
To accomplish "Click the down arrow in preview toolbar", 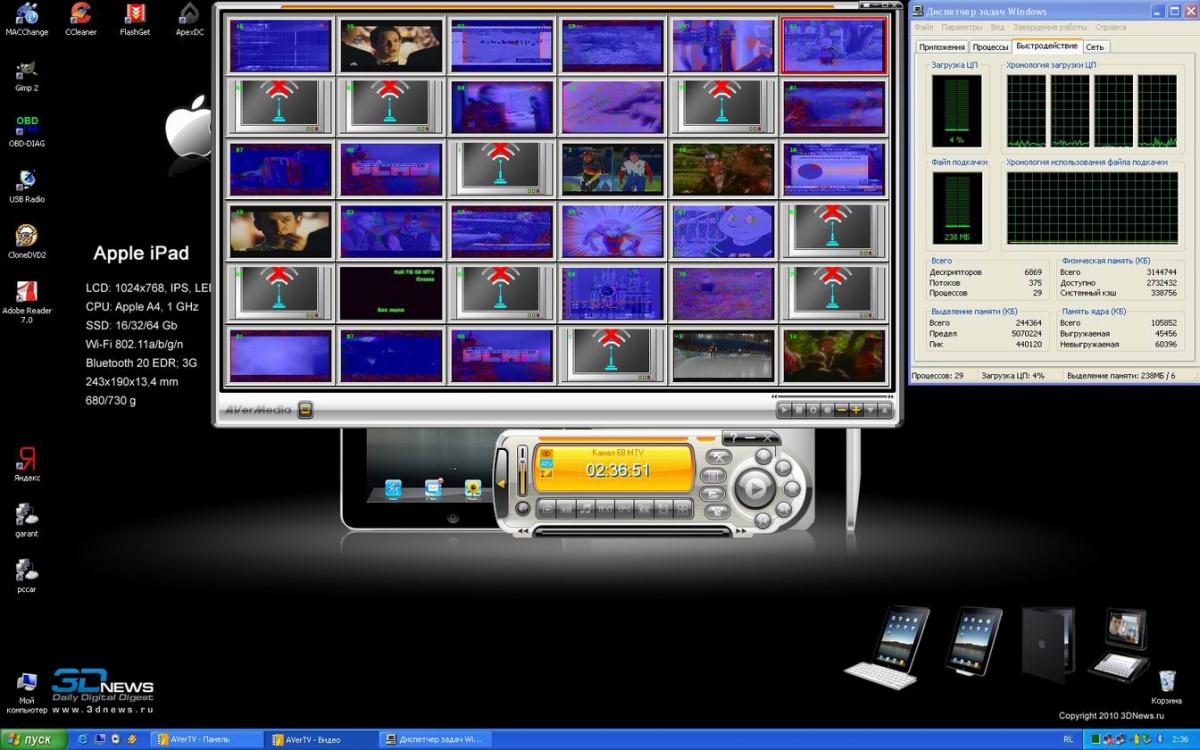I will pos(871,410).
